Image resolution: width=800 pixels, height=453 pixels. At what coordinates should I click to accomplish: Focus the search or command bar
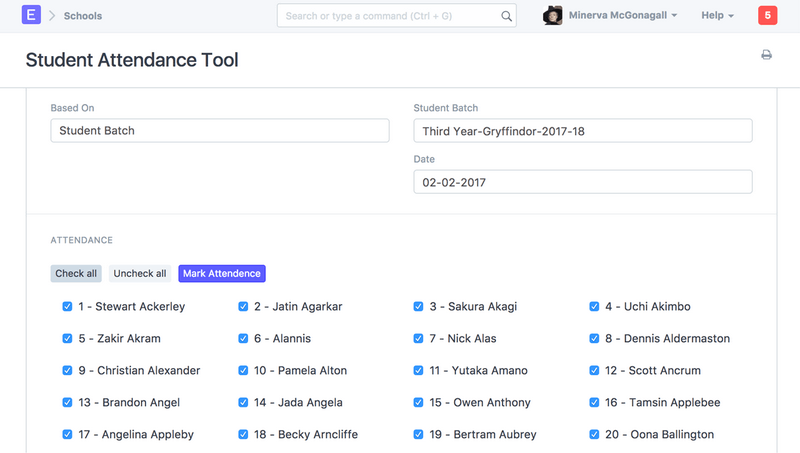click(x=390, y=16)
